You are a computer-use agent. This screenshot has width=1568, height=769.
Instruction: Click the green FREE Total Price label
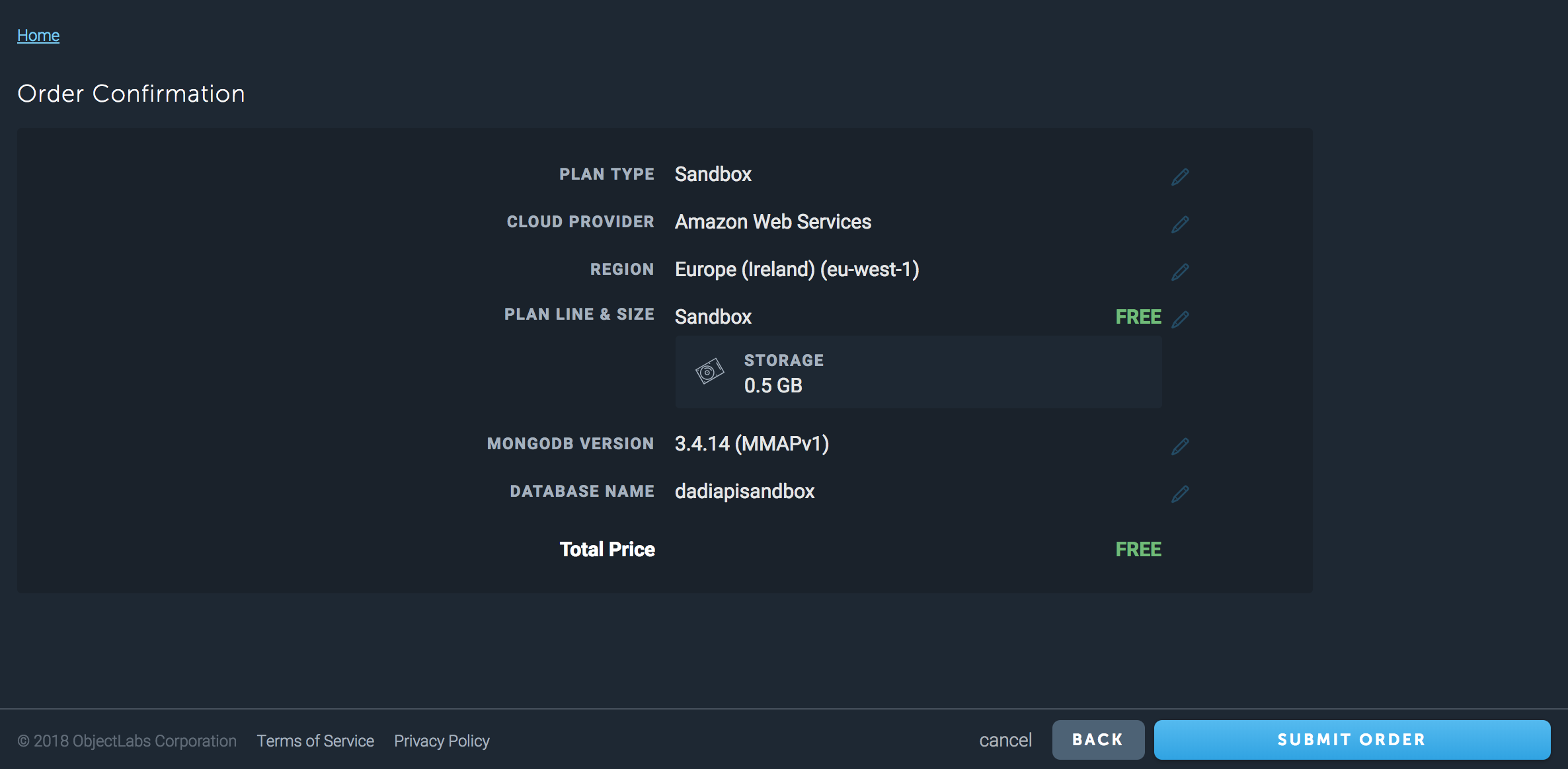[1138, 550]
